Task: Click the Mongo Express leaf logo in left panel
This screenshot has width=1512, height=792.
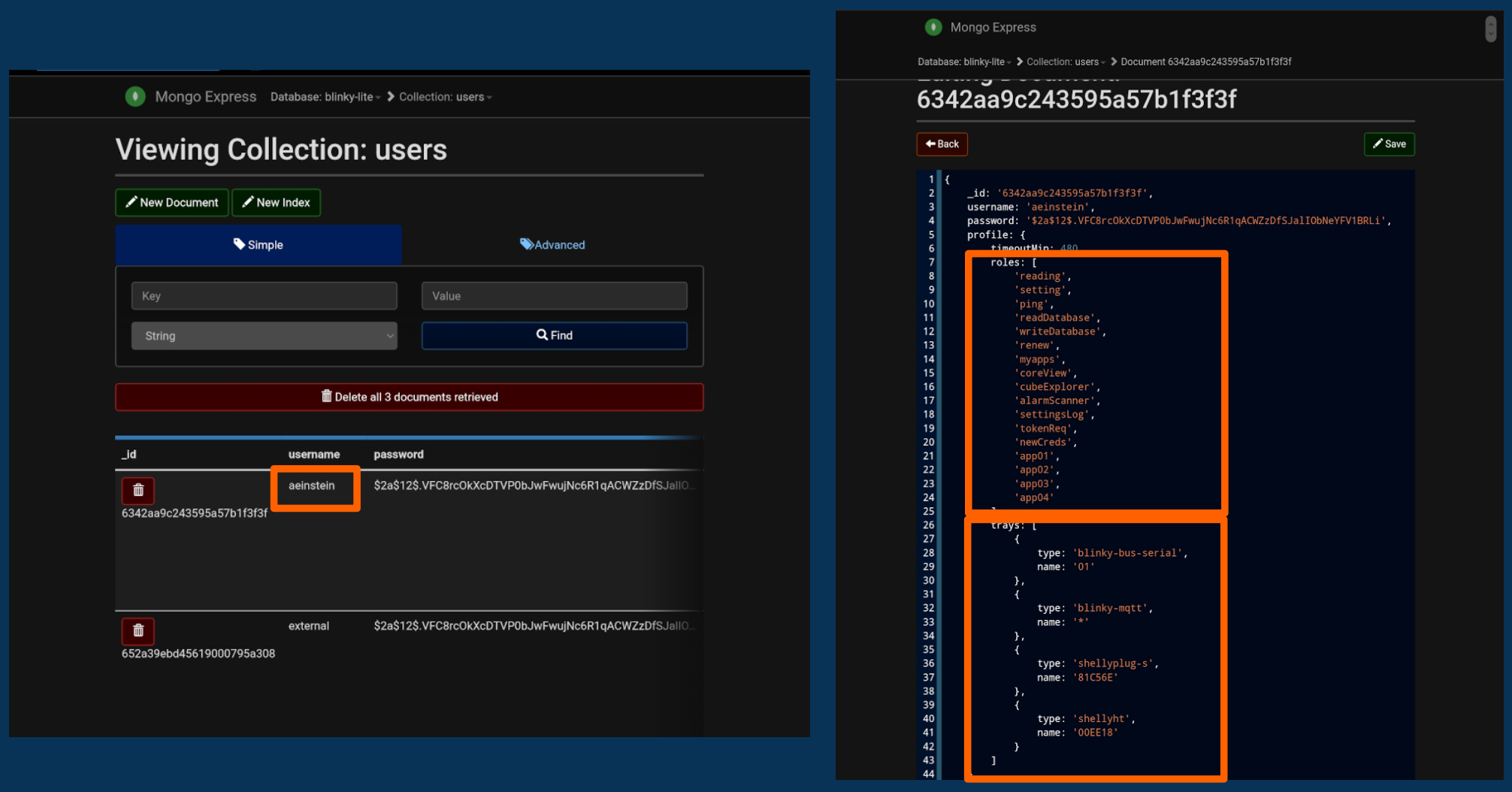Action: (135, 96)
